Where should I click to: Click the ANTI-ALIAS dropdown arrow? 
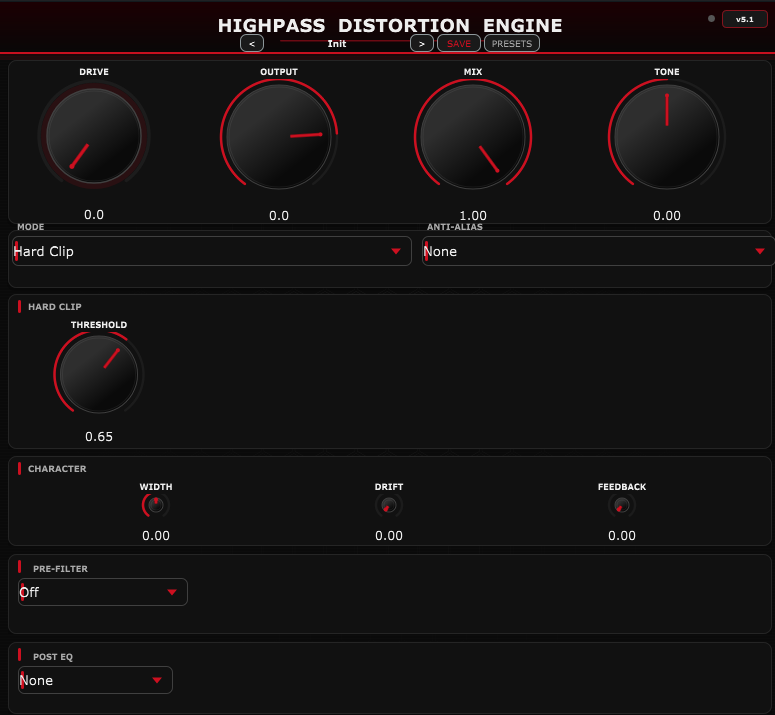click(x=760, y=251)
